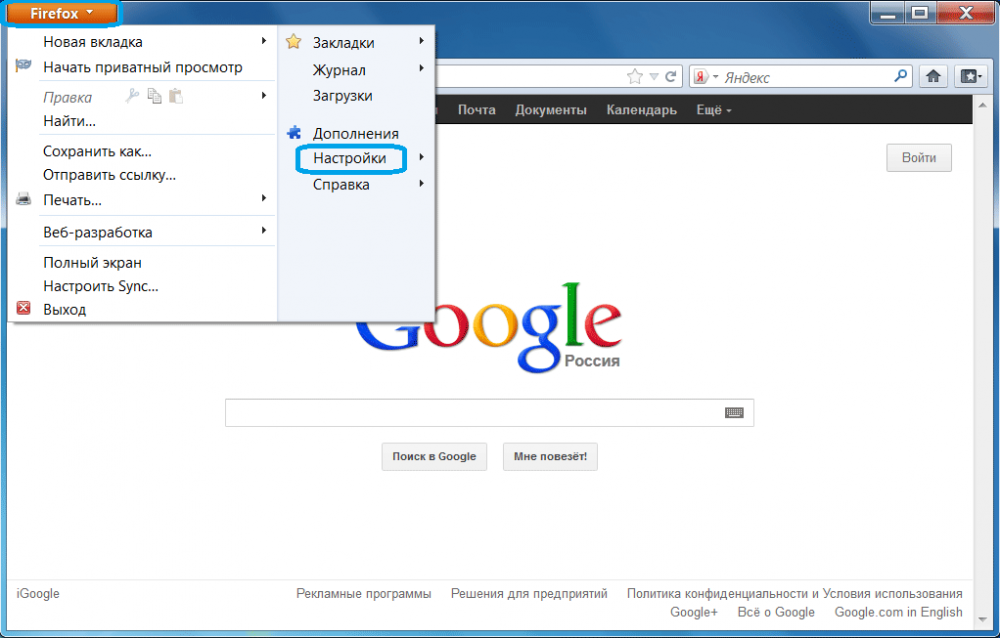Click the Home button in the toolbar

[x=934, y=77]
